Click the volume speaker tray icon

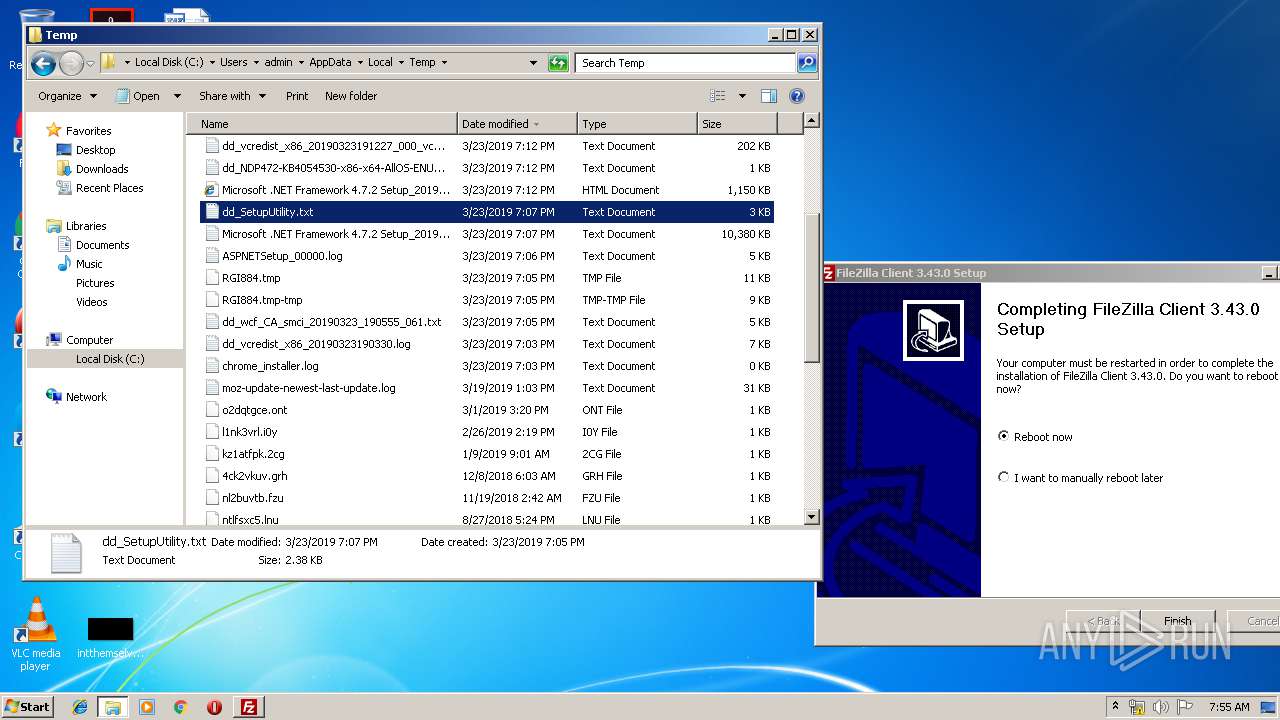click(1161, 707)
